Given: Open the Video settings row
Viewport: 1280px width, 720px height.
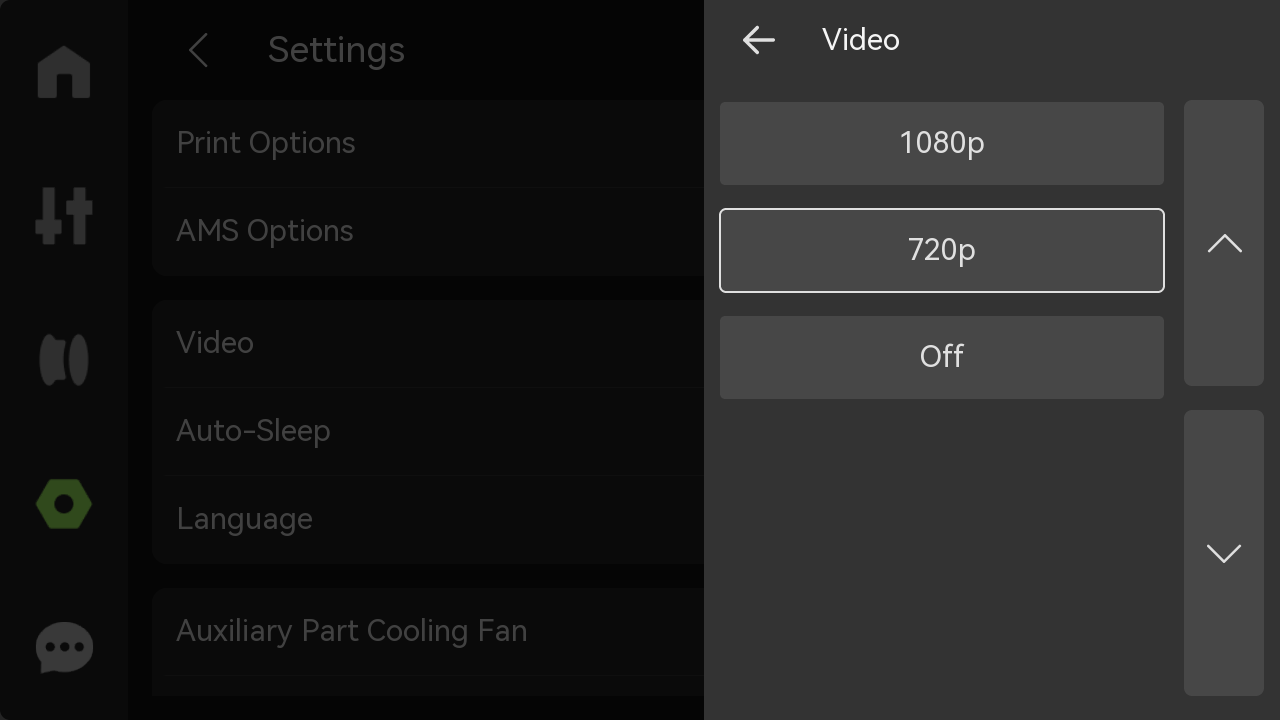Looking at the screenshot, I should pos(428,343).
